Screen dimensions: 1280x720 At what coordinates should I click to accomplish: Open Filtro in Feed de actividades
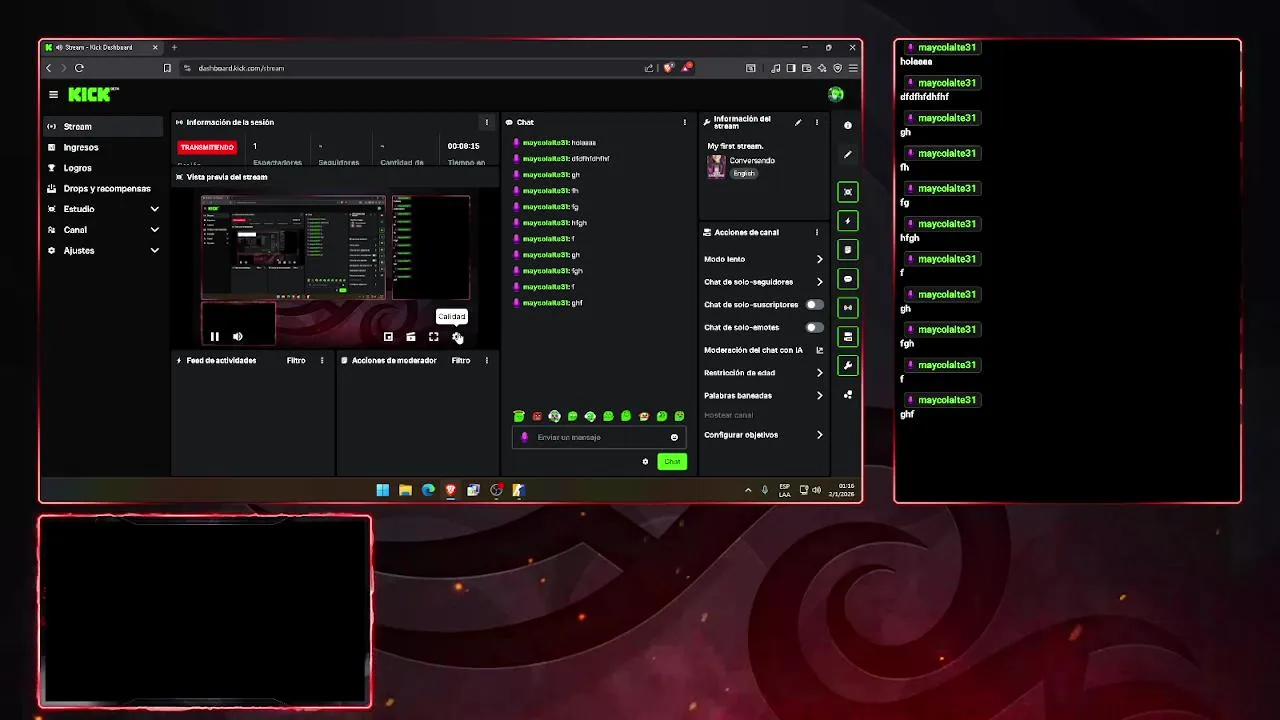[296, 360]
